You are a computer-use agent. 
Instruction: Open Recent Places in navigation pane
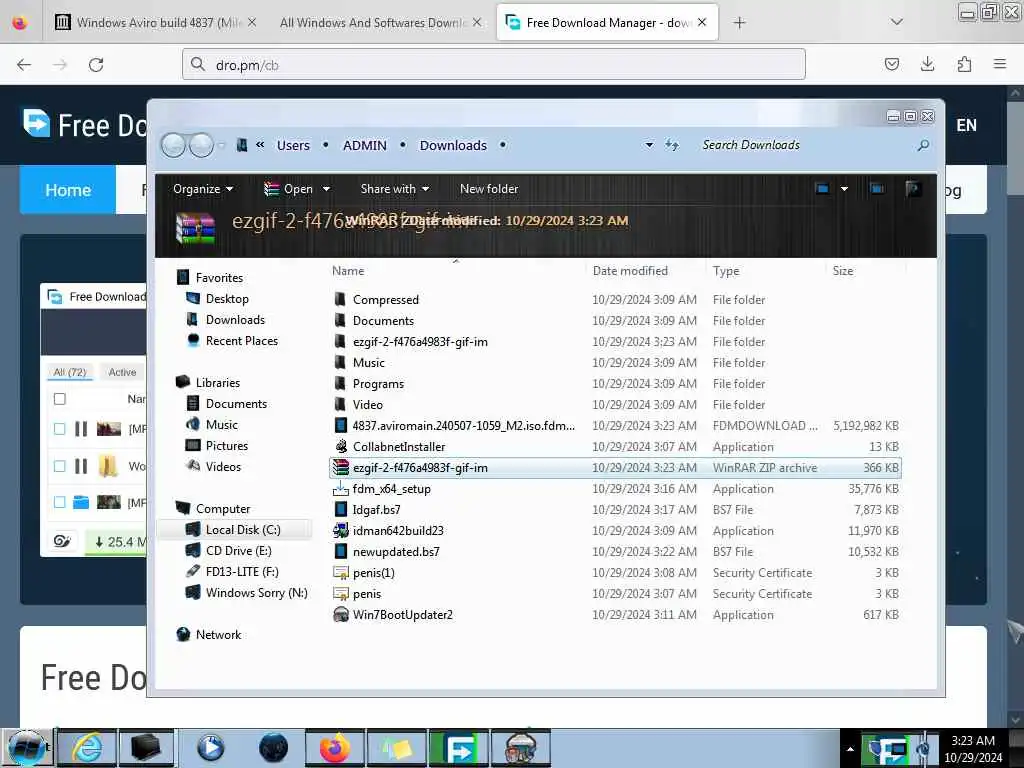[242, 340]
